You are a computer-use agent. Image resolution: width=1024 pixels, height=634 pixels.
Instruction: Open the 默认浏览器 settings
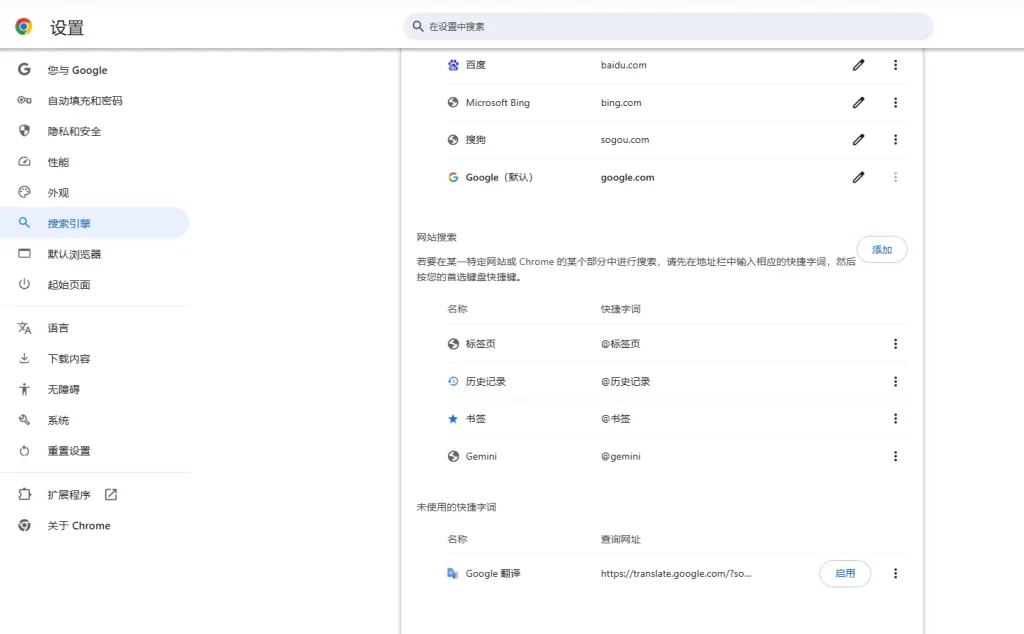(x=95, y=254)
